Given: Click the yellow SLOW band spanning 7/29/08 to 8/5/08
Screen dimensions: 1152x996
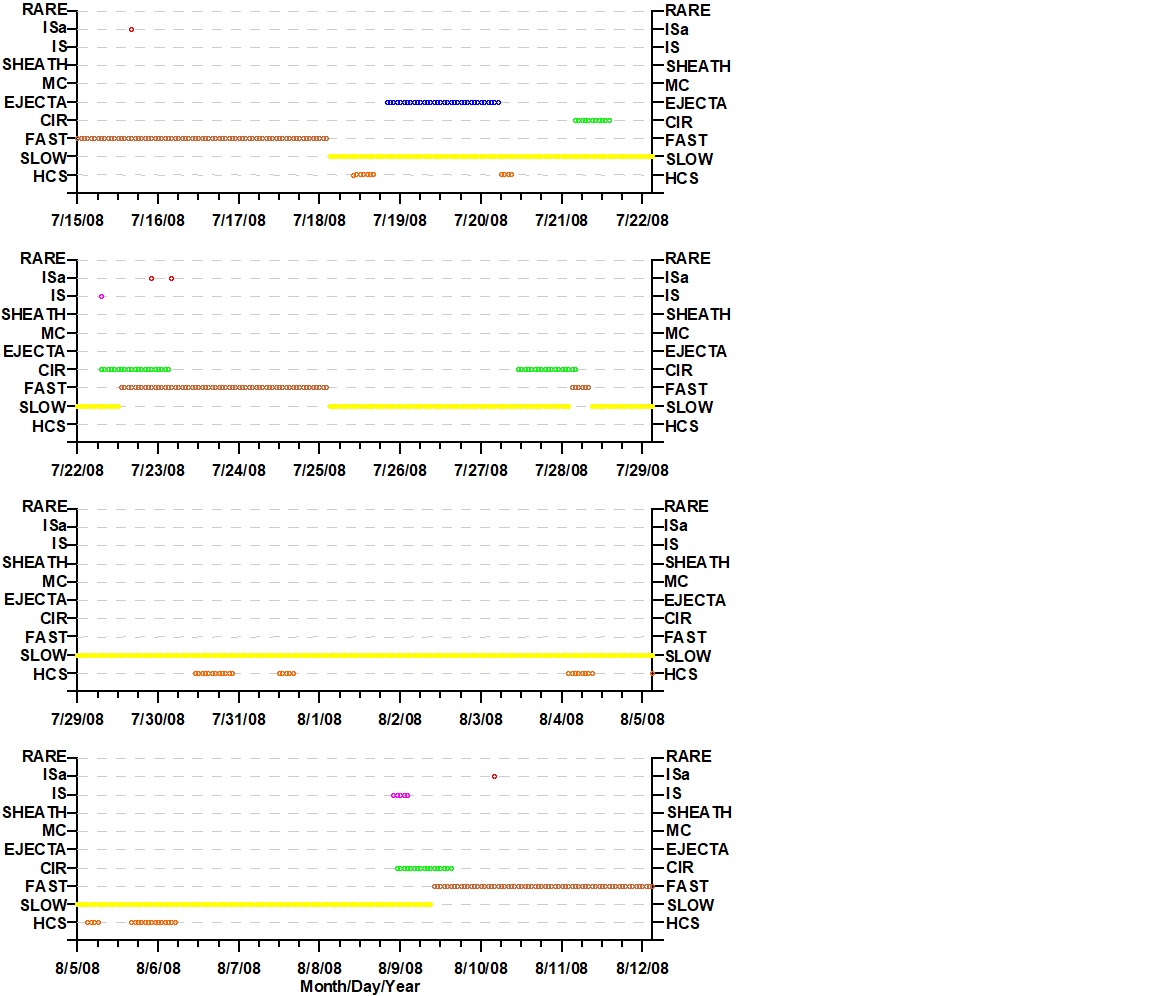Looking at the screenshot, I should click(365, 655).
